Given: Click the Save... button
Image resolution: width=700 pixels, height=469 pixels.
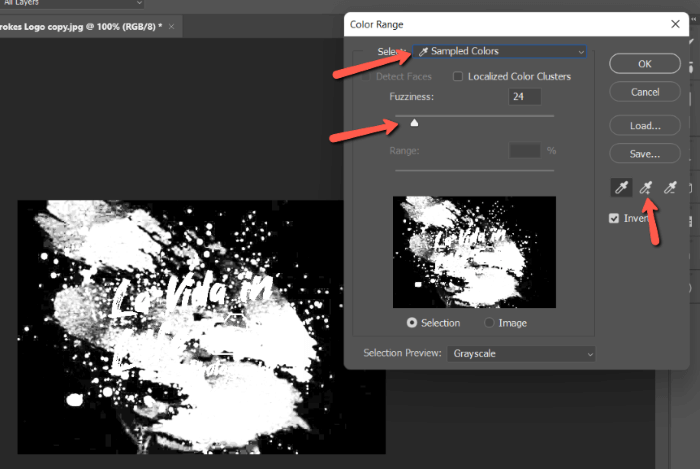Looking at the screenshot, I should click(645, 154).
